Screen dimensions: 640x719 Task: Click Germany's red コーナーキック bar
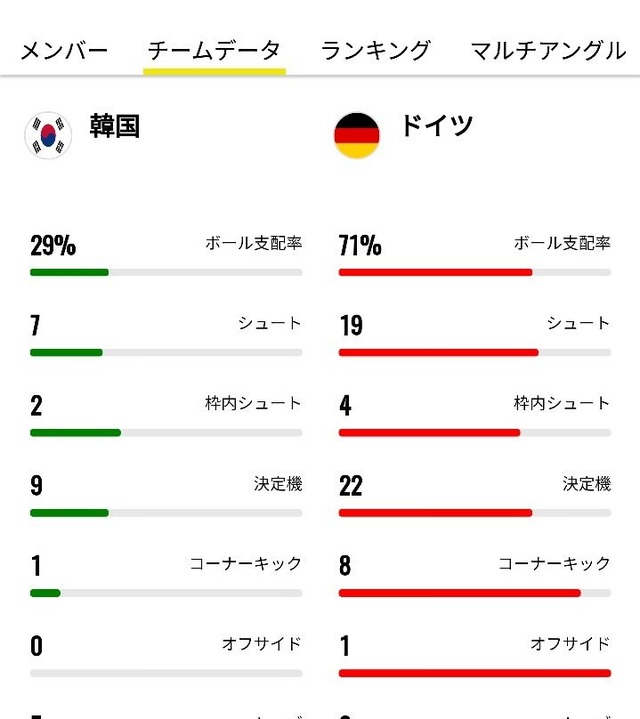click(460, 593)
